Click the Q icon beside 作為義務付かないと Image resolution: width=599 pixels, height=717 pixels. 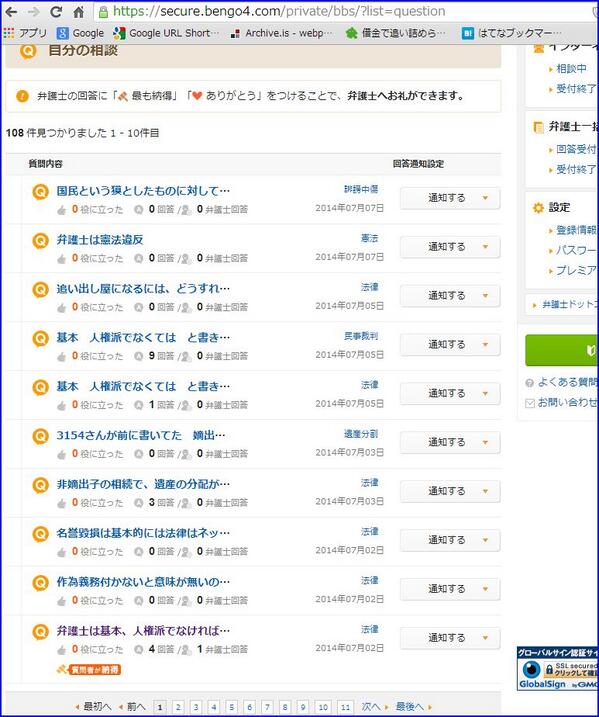click(40, 583)
